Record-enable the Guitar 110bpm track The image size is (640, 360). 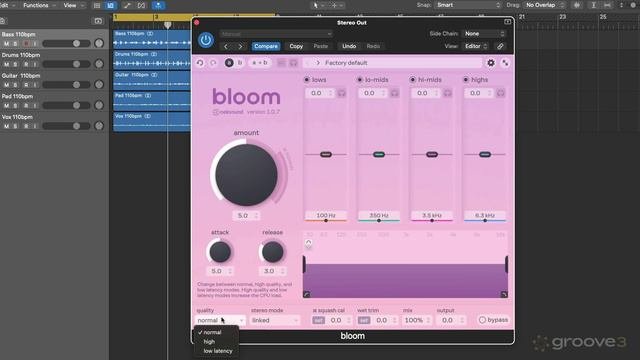[x=26, y=85]
